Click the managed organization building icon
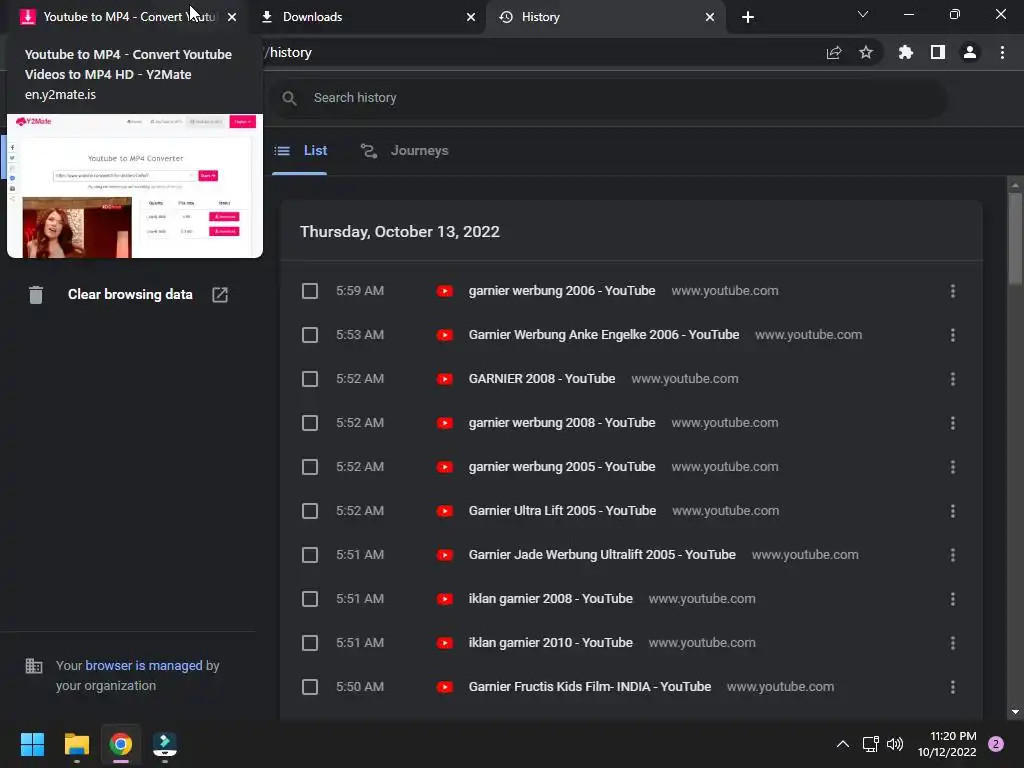This screenshot has height=768, width=1024. (34, 666)
